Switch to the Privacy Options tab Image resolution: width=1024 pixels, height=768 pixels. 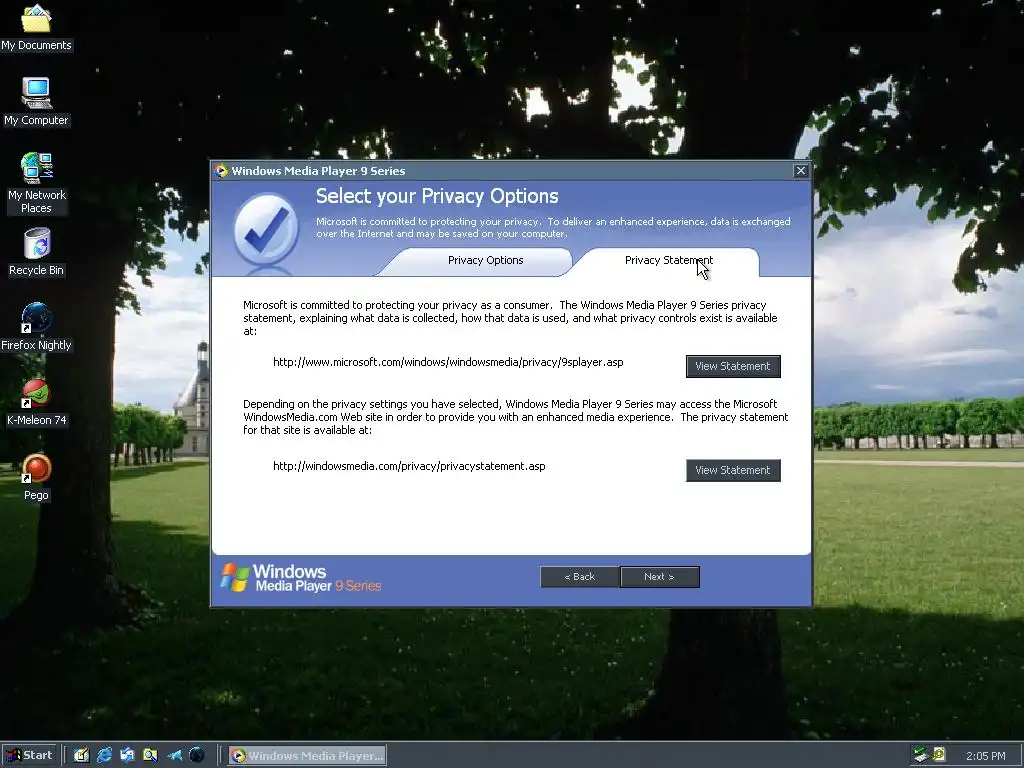485,260
